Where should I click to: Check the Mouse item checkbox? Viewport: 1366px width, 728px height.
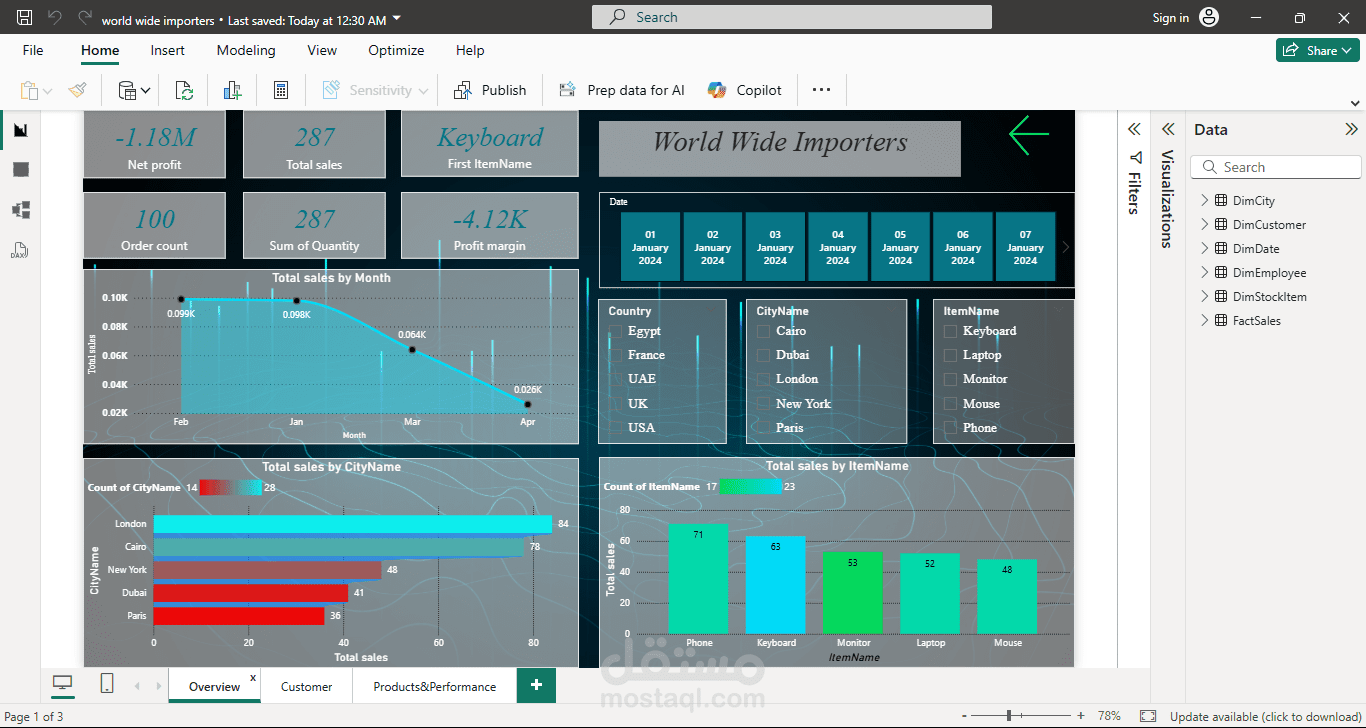pyautogui.click(x=951, y=404)
